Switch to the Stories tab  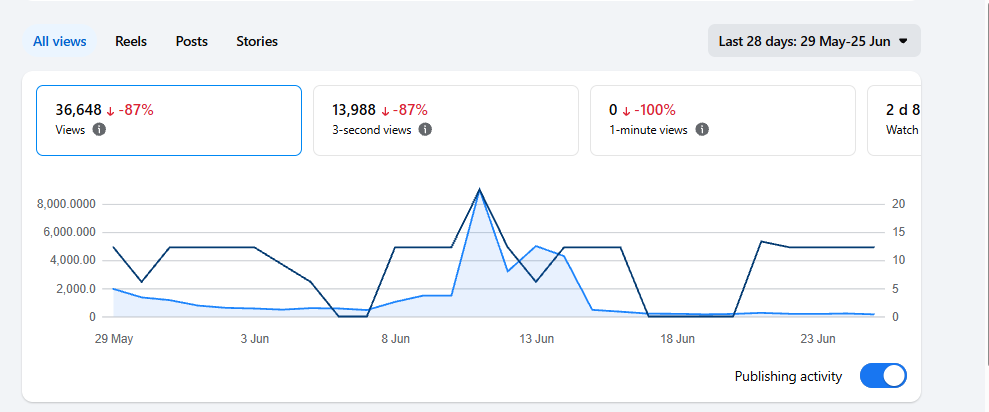coord(257,42)
